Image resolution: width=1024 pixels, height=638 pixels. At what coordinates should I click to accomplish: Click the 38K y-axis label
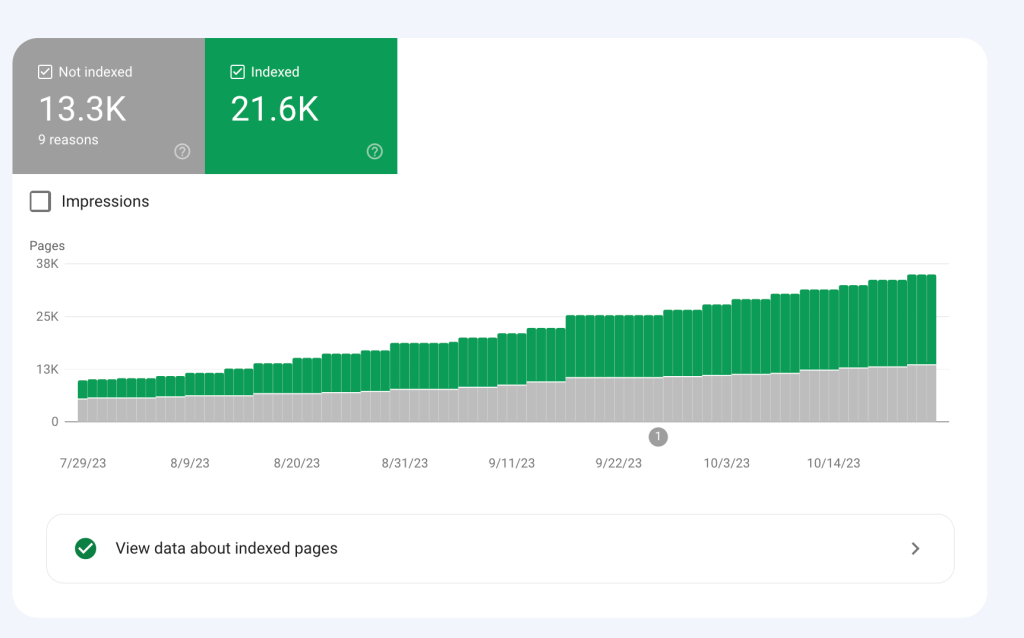[x=47, y=264]
